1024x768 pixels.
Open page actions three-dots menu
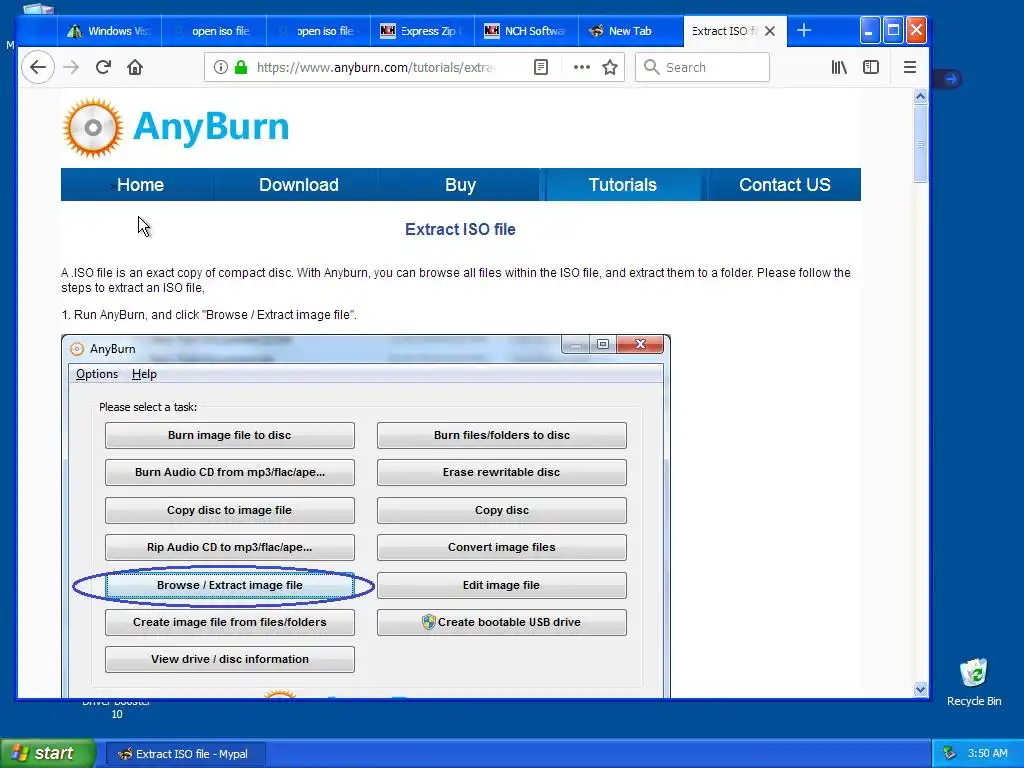581,67
